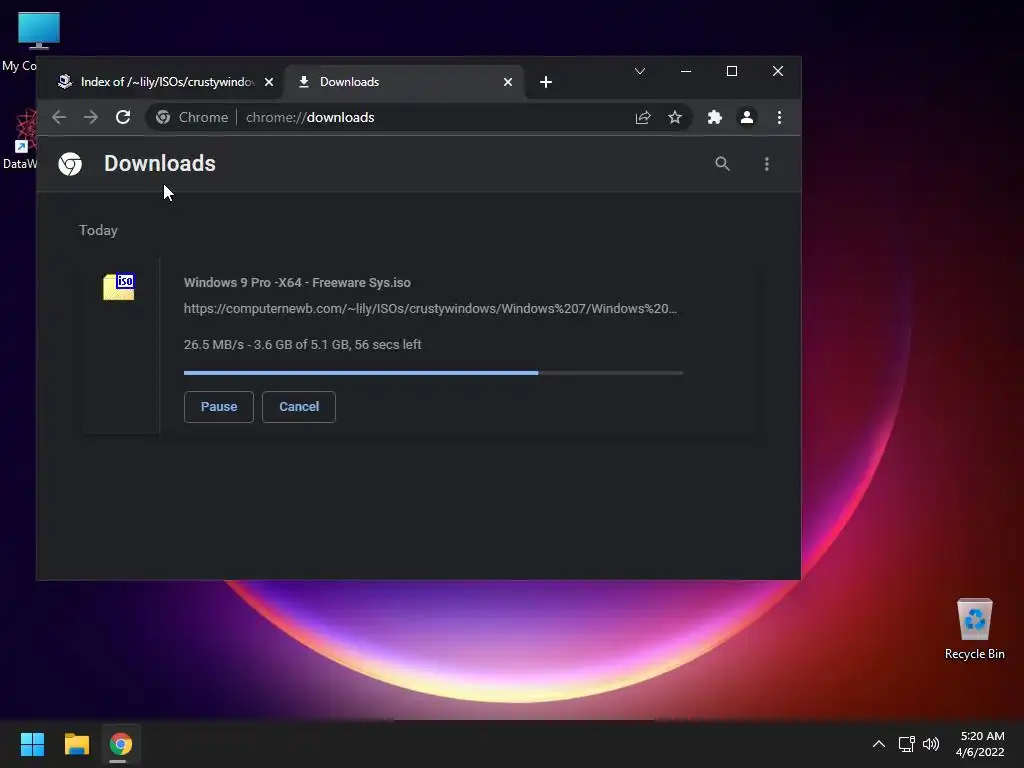
Task: Pause the ISO download
Action: [x=219, y=407]
